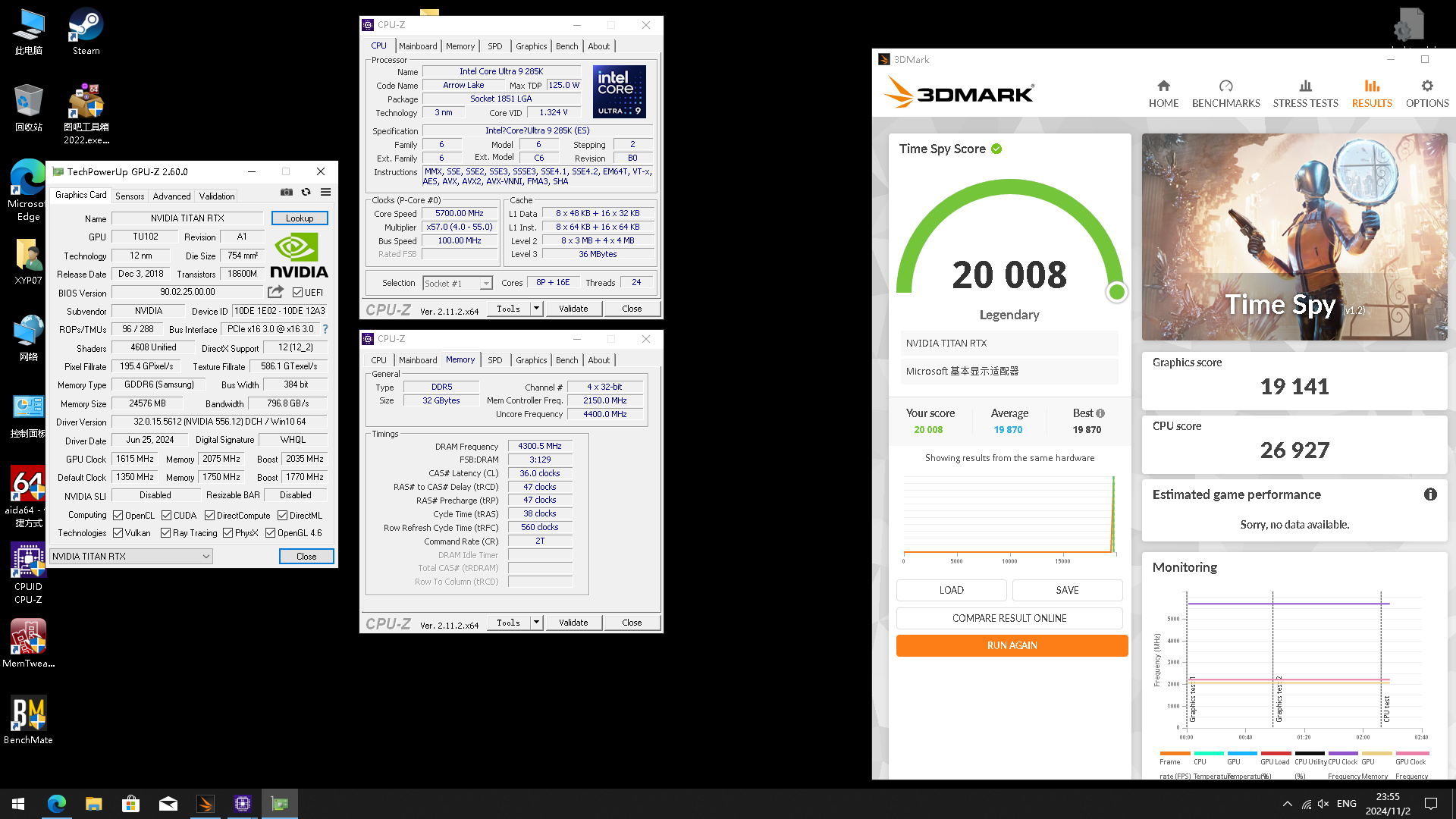Click GPU name field NVIDIA TITAN RTX
Viewport: 1456px width, 819px height.
pyautogui.click(x=187, y=218)
